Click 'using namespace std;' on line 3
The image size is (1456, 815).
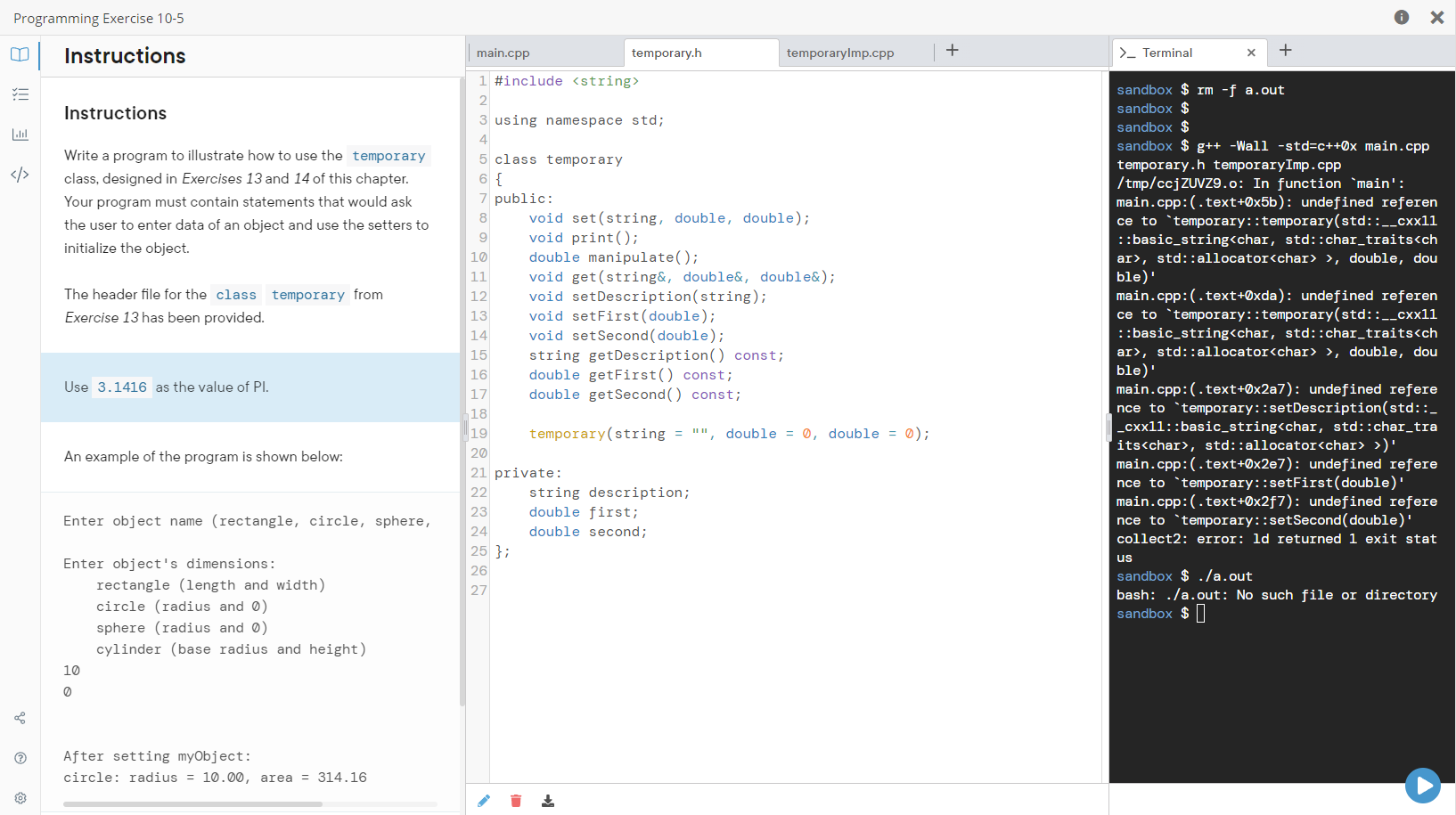click(579, 120)
